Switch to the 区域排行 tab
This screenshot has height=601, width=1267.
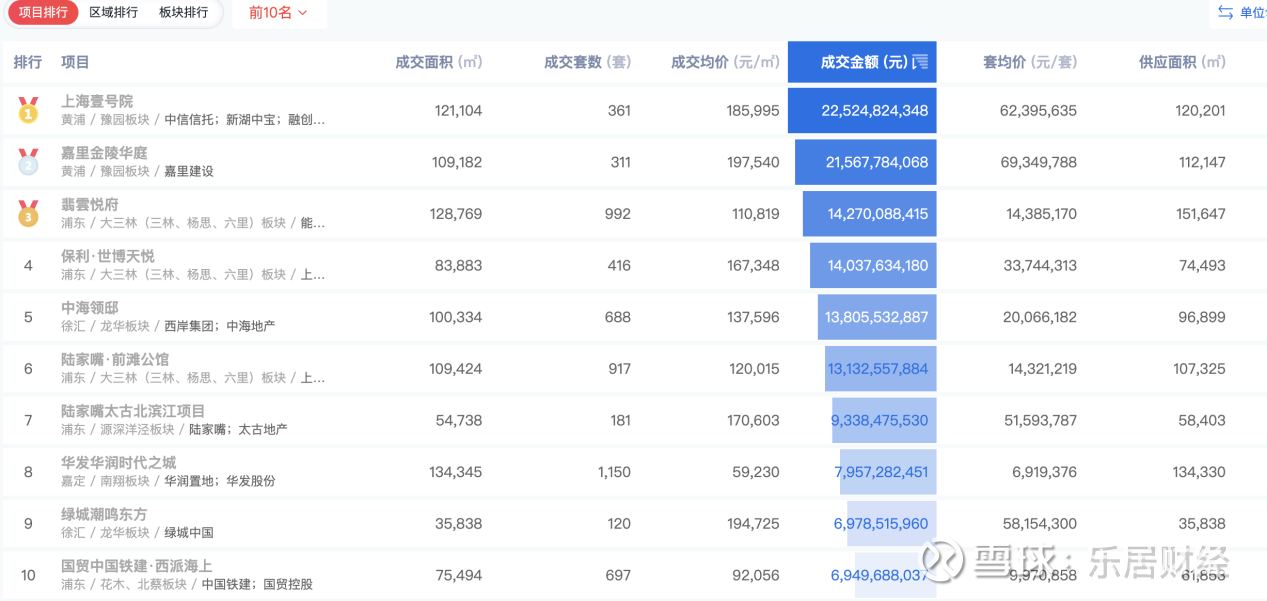click(114, 13)
